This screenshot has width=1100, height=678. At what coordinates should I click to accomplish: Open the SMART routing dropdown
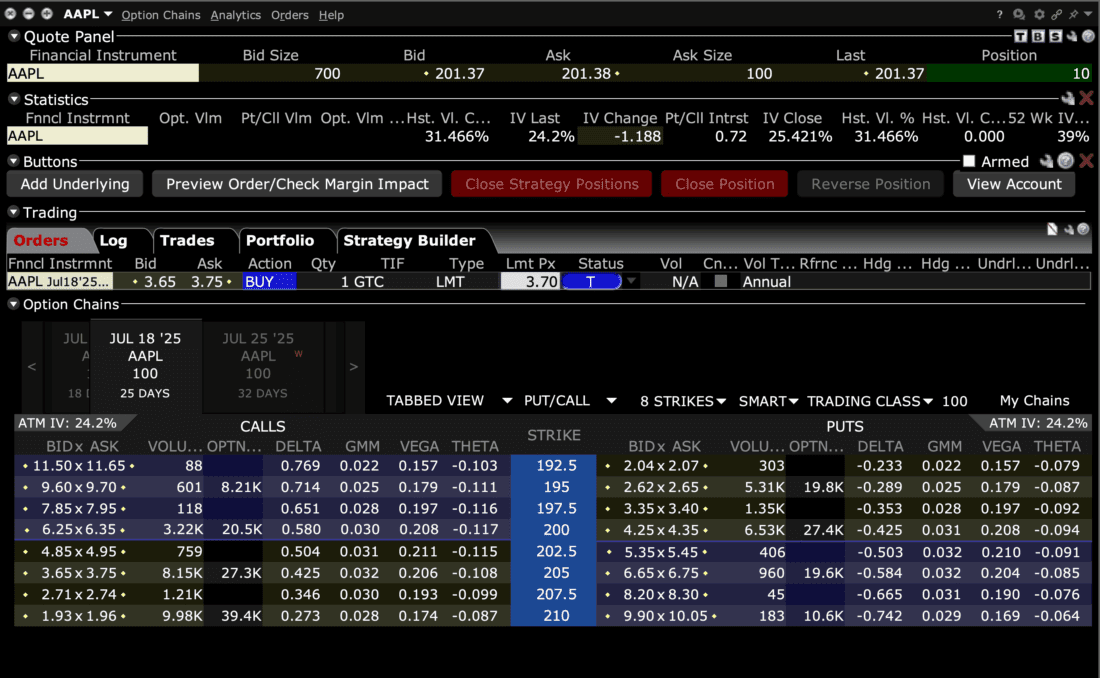click(x=768, y=401)
